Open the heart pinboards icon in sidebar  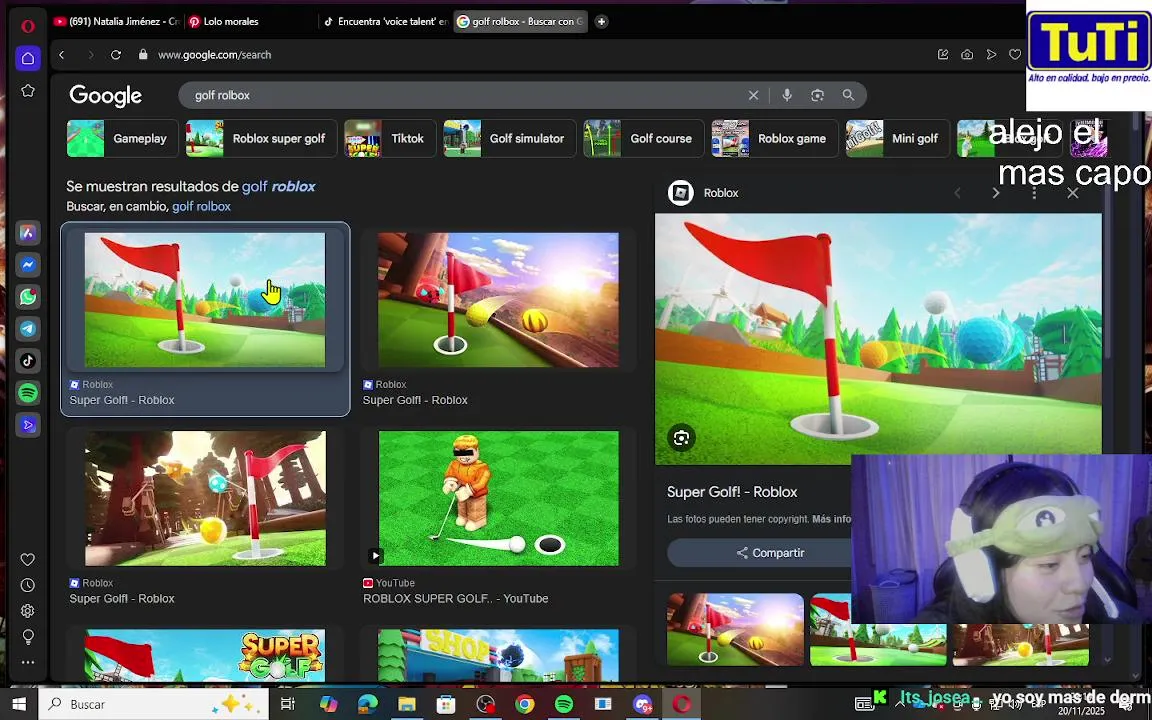pos(28,559)
